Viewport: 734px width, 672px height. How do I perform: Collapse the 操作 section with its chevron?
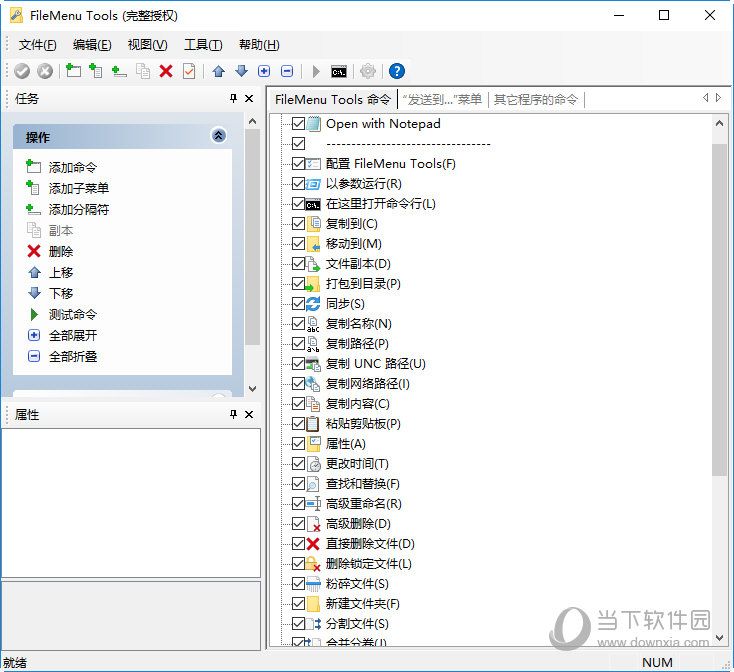[x=219, y=137]
